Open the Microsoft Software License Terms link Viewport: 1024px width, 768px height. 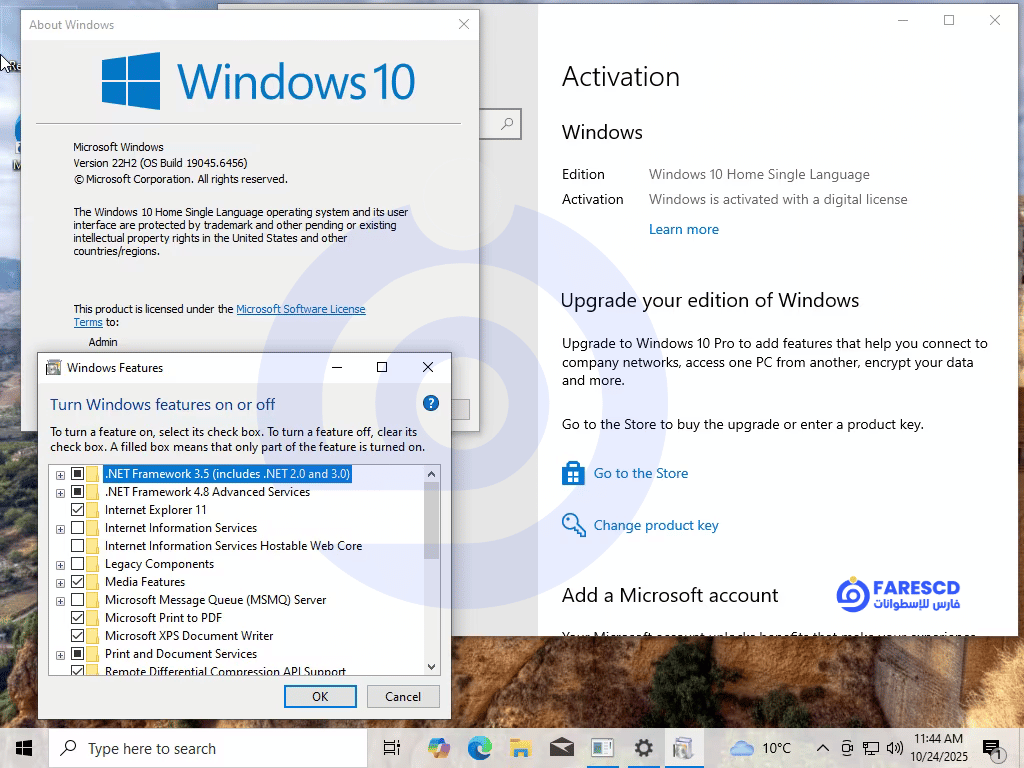300,310
